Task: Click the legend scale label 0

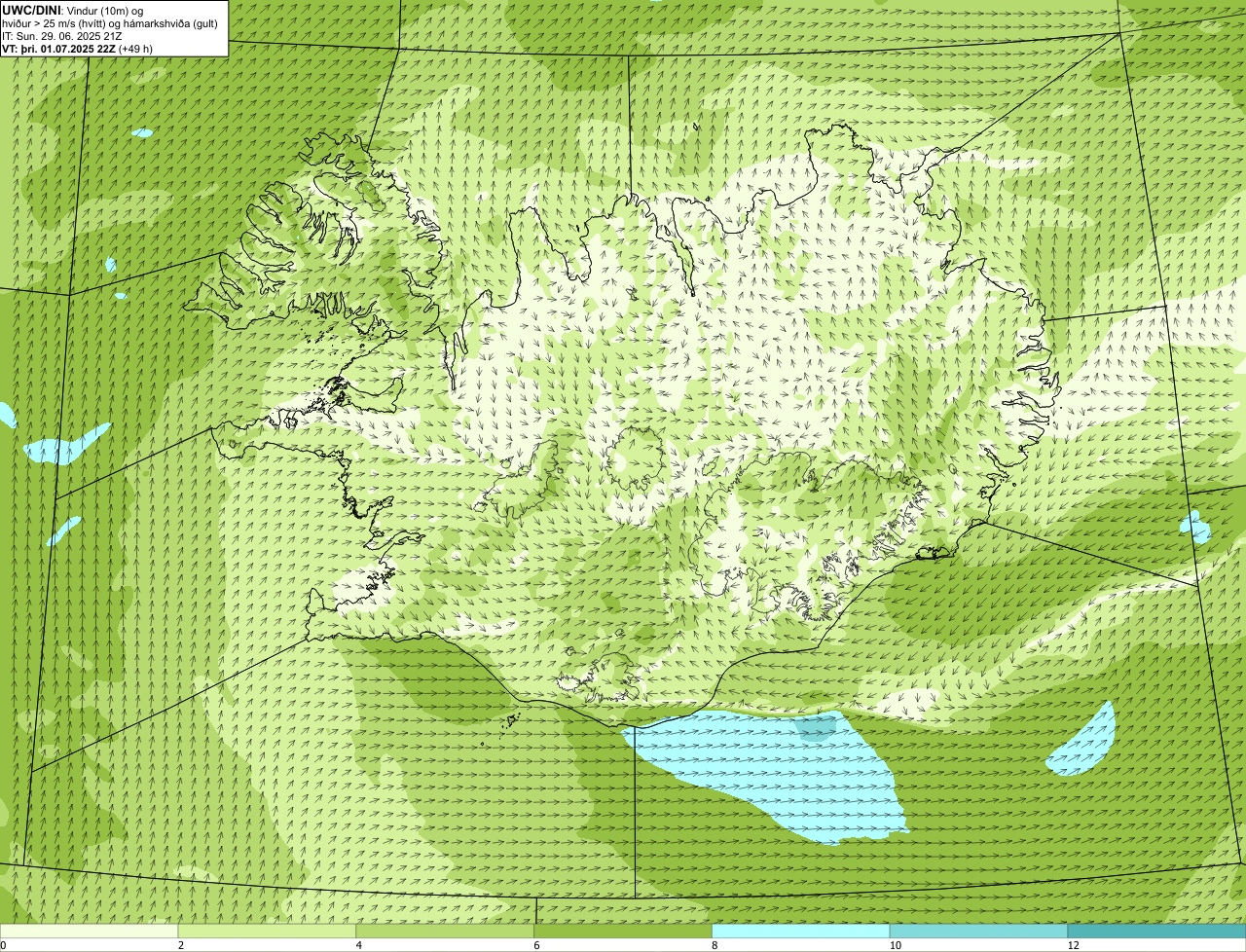Action: click(3, 945)
